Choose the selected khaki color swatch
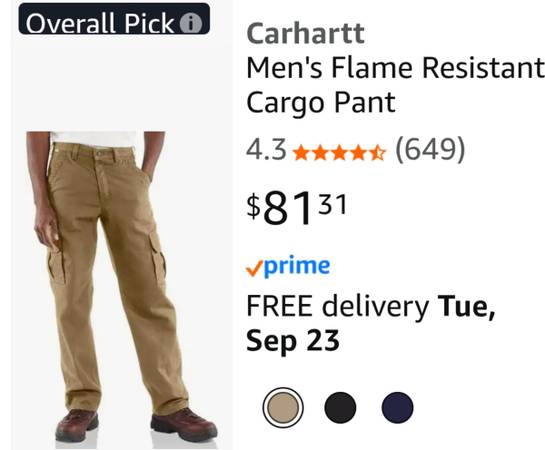545x450 pixels. tap(283, 407)
